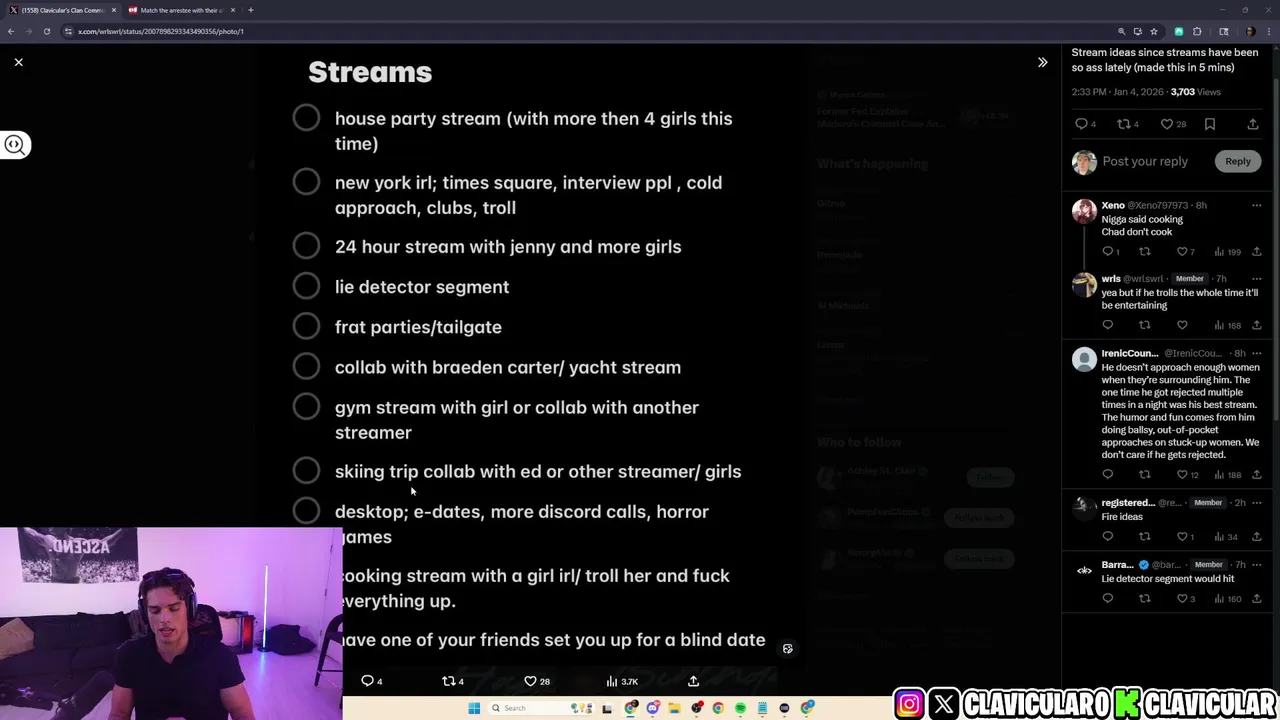
Task: Open more options on IrenicCoun's comment
Action: tap(1257, 353)
